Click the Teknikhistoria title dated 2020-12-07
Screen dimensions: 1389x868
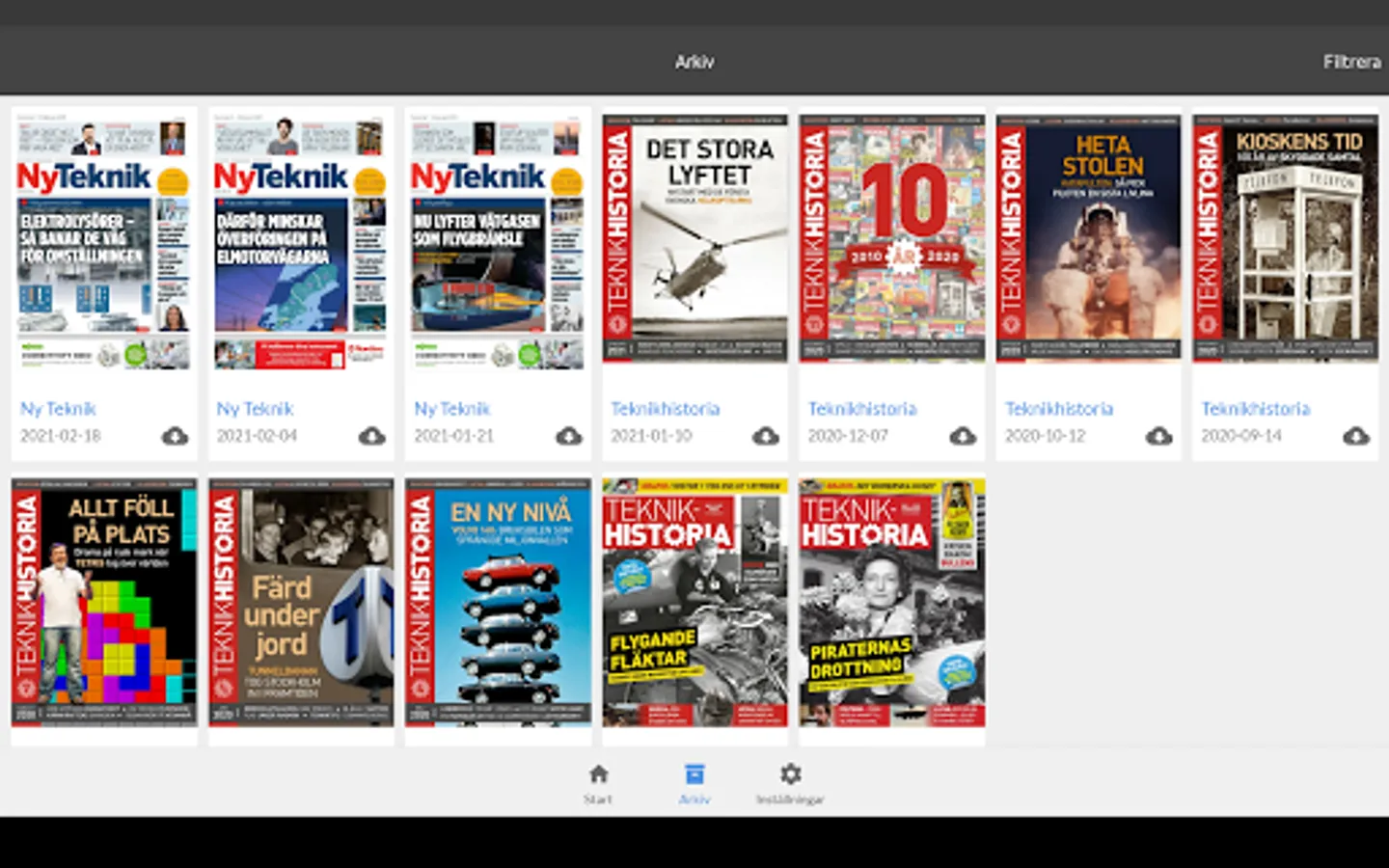click(x=862, y=409)
